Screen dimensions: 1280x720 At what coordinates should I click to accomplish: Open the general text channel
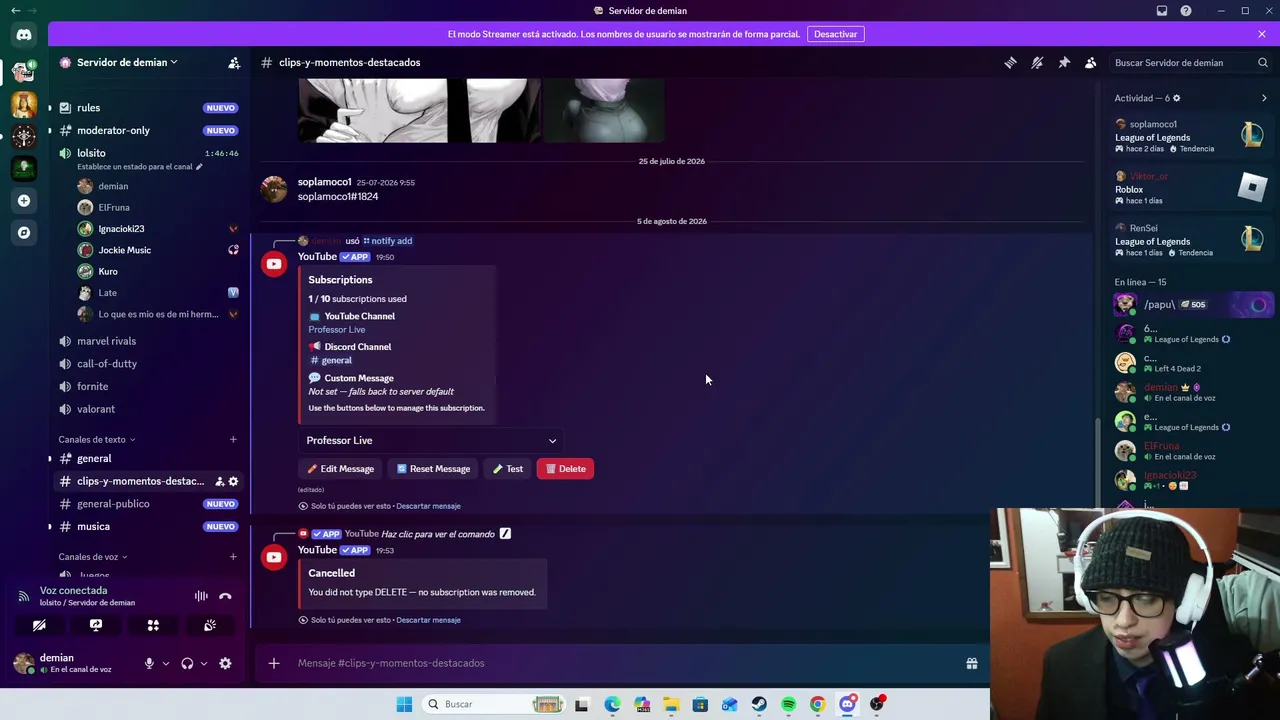tap(148, 458)
